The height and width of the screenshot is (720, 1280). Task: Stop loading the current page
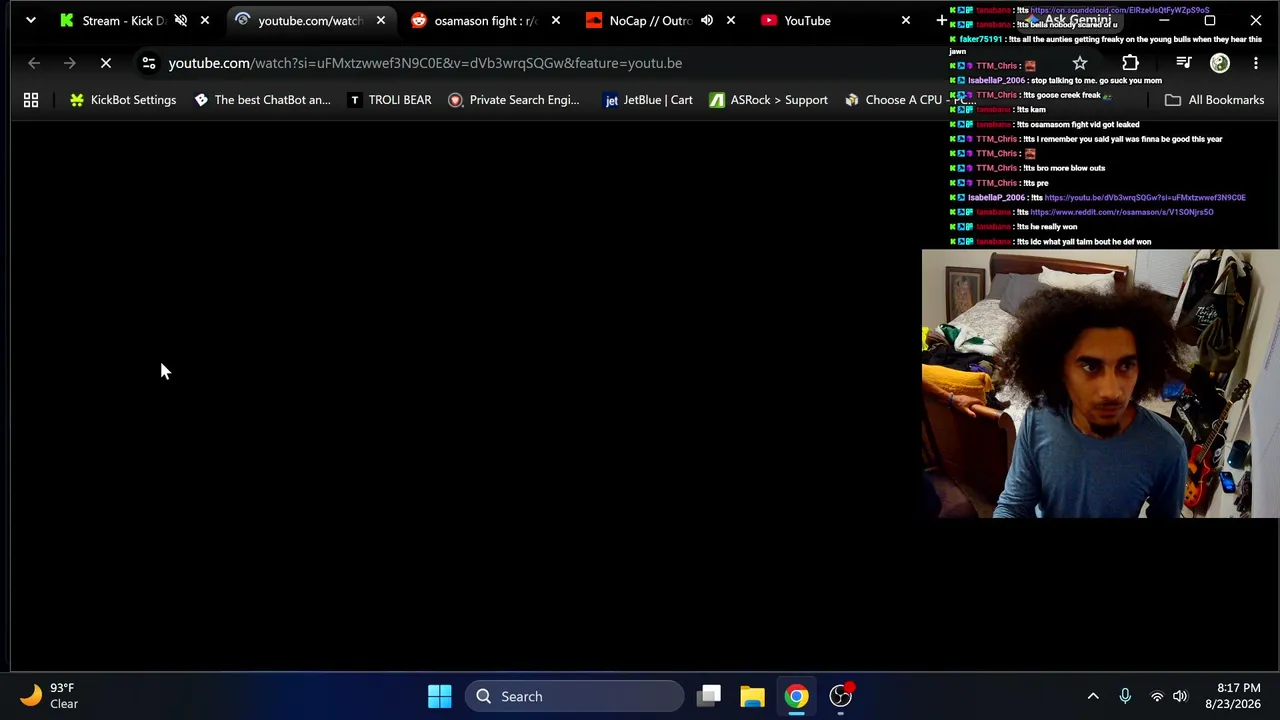coord(106,63)
